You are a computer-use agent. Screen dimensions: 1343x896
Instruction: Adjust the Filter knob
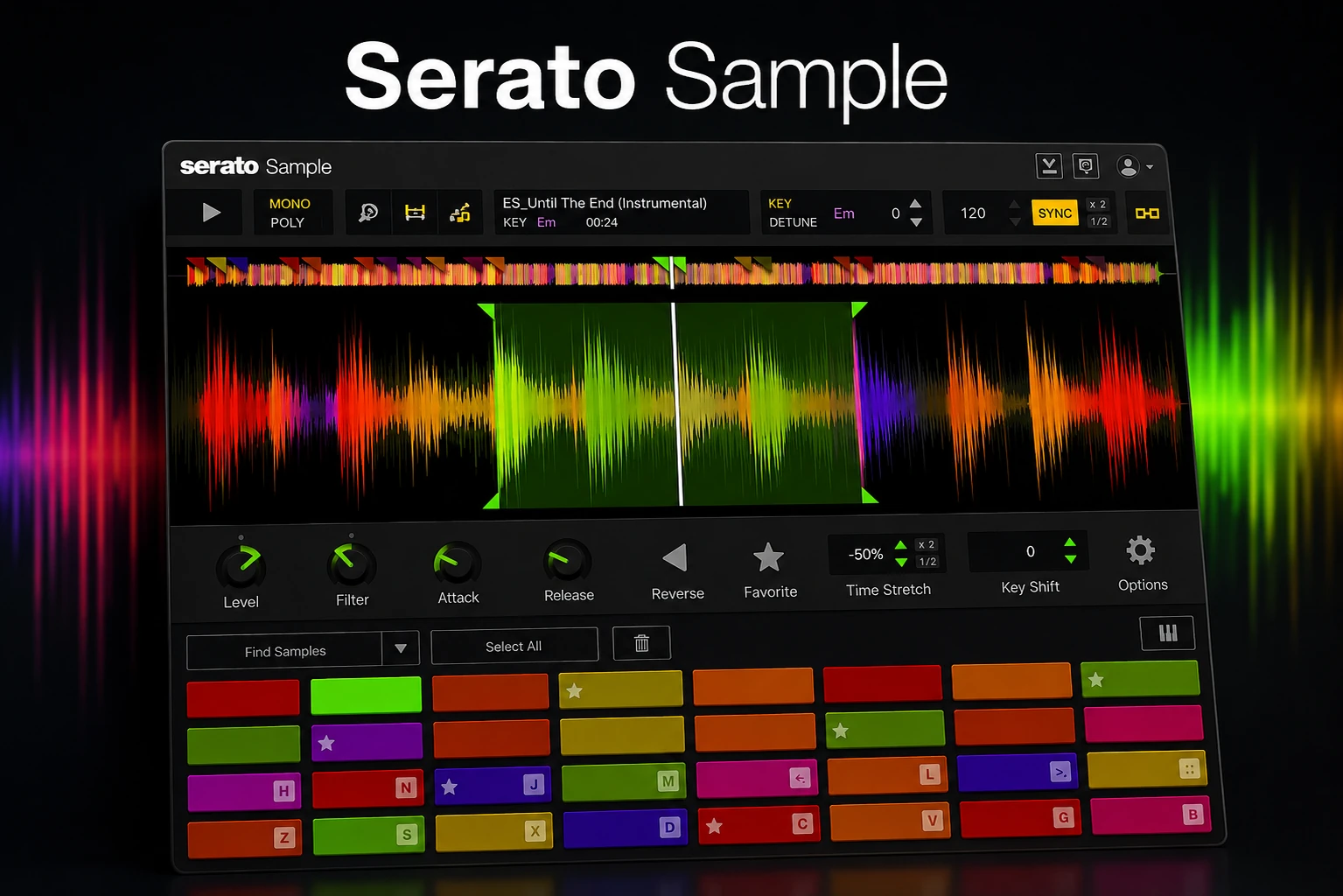[x=352, y=564]
